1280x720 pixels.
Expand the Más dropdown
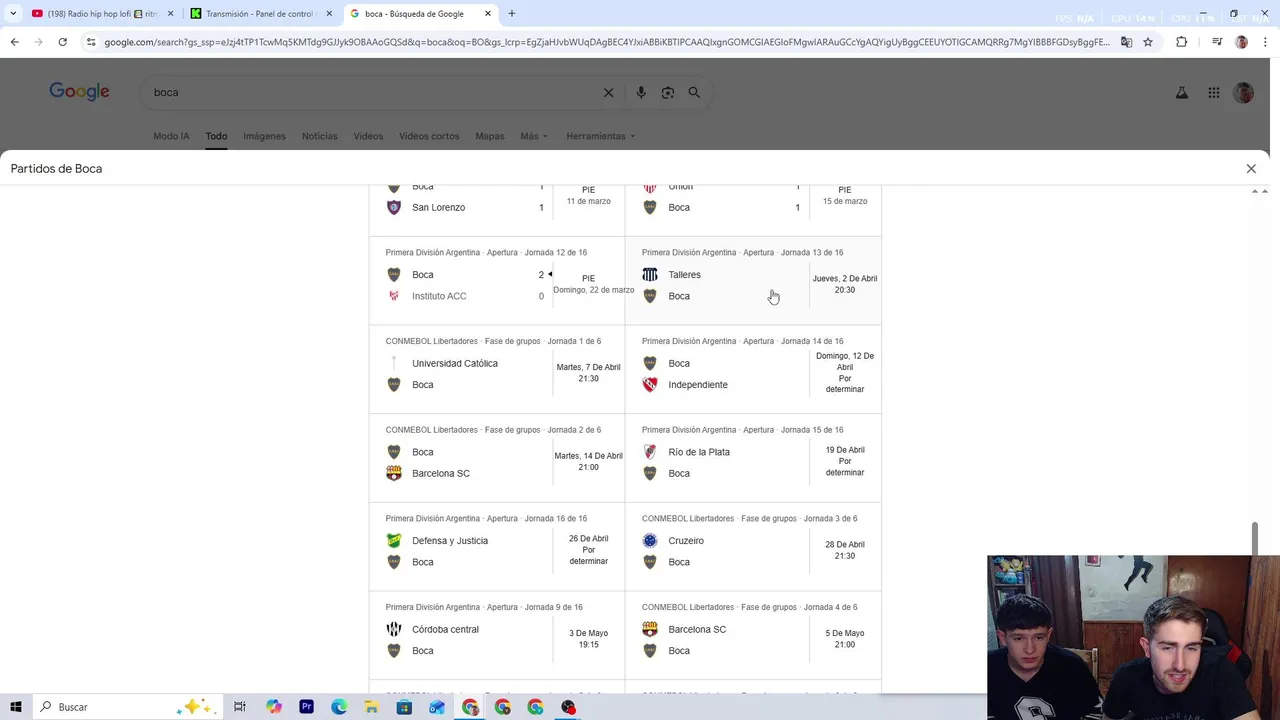(534, 136)
